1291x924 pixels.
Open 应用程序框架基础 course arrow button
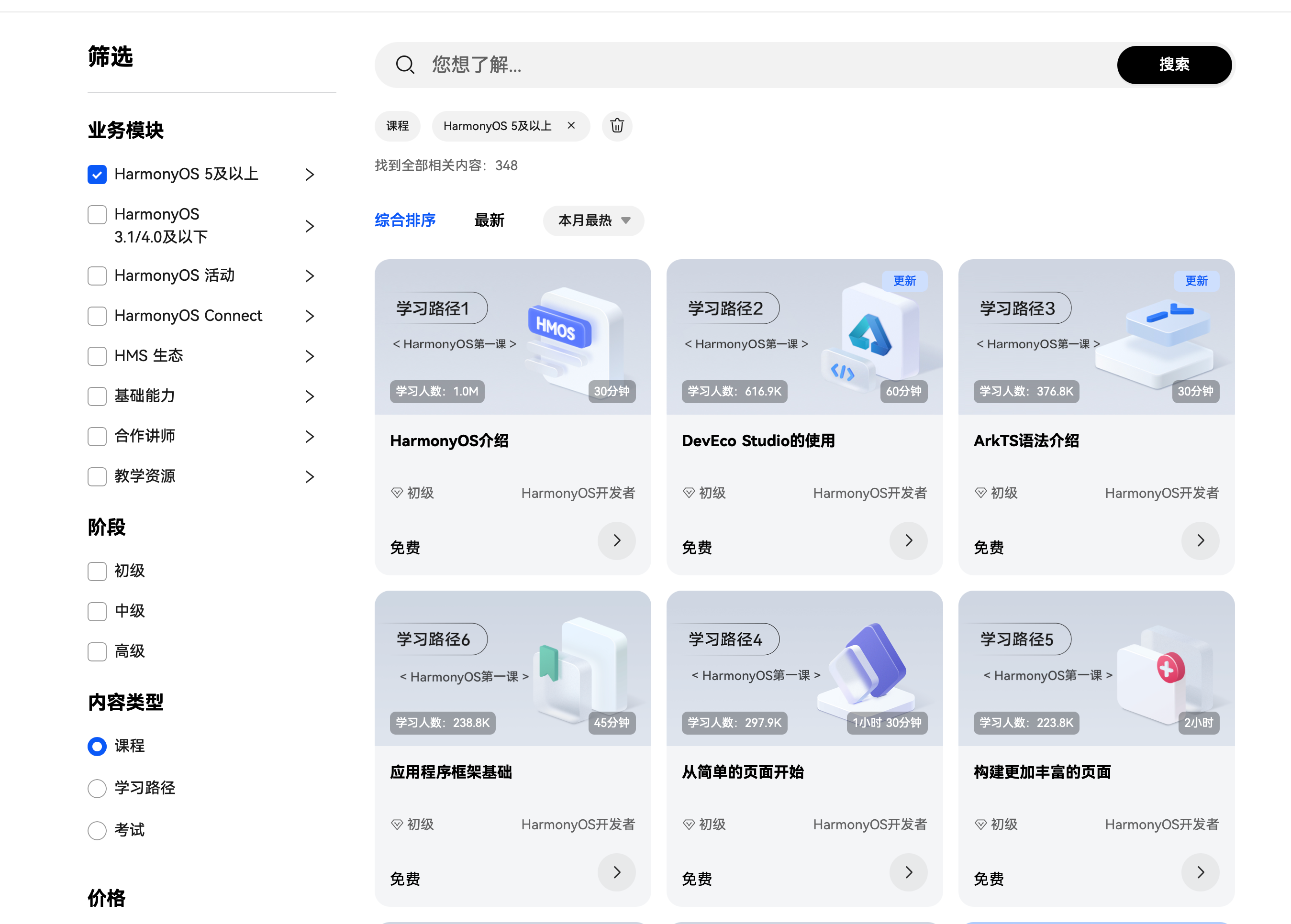616,872
